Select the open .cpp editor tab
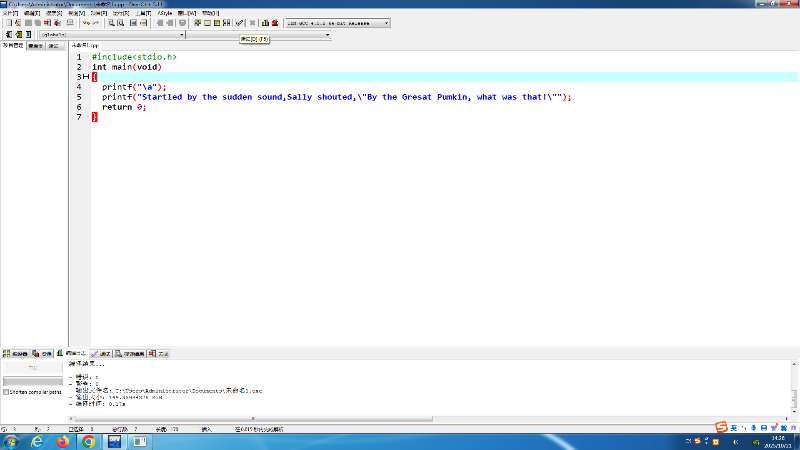The width and height of the screenshot is (800, 450). [85, 45]
